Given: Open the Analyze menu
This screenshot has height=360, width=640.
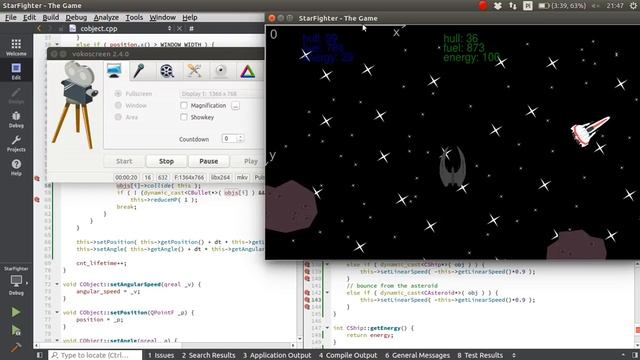Looking at the screenshot, I should (106, 18).
